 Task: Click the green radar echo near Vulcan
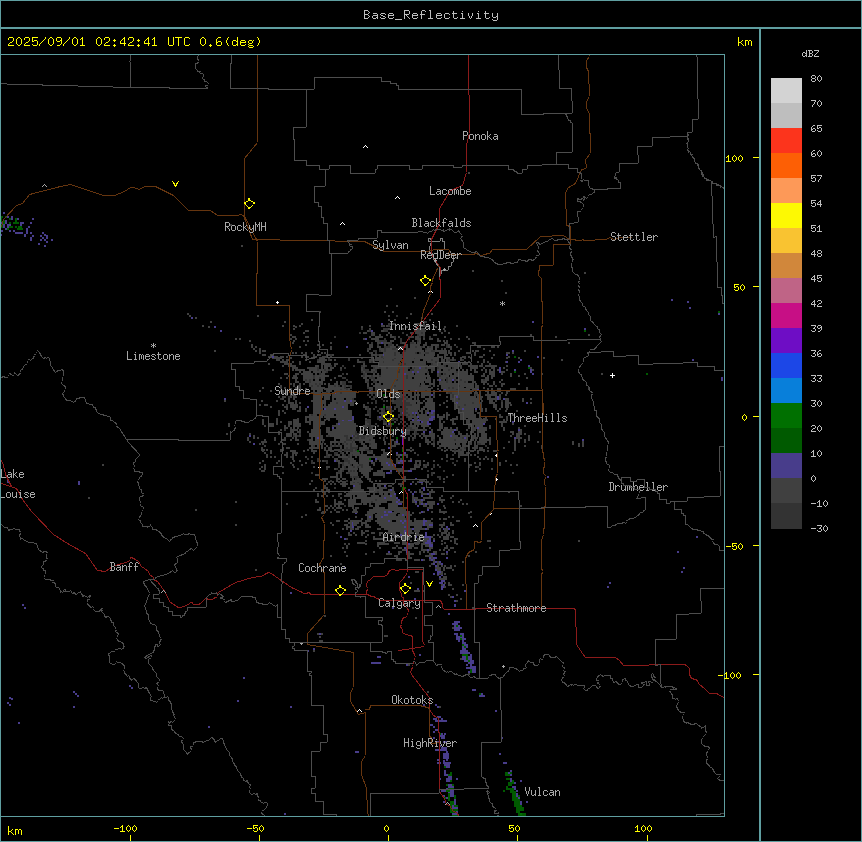514,793
